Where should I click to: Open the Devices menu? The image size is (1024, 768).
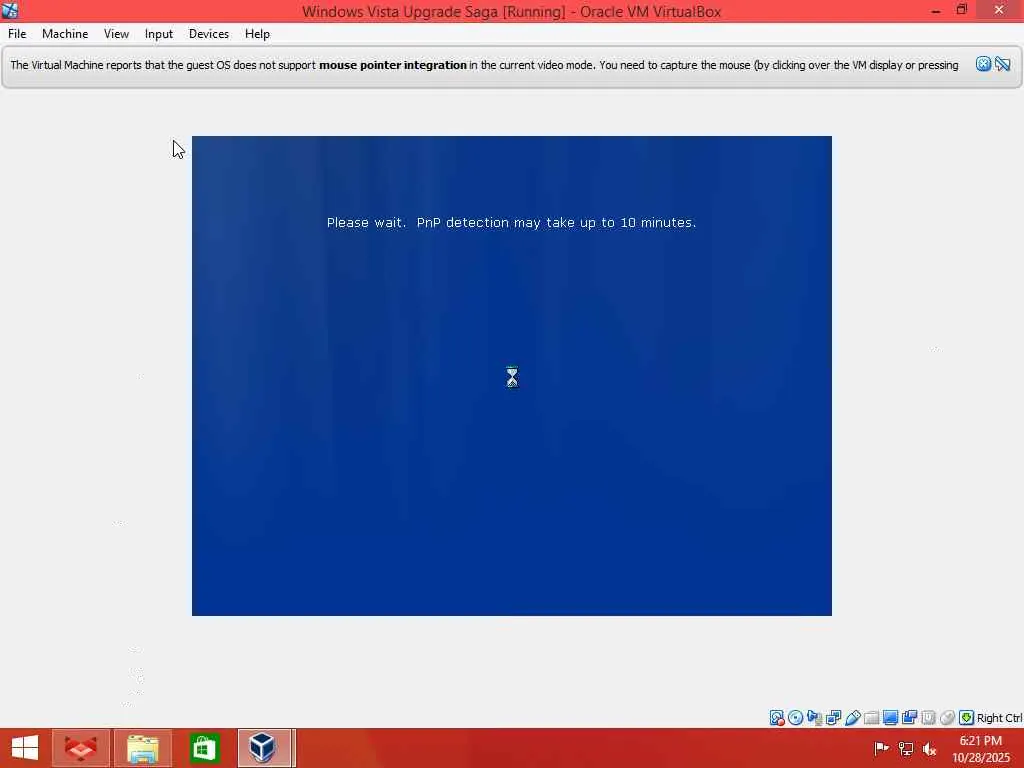tap(209, 34)
